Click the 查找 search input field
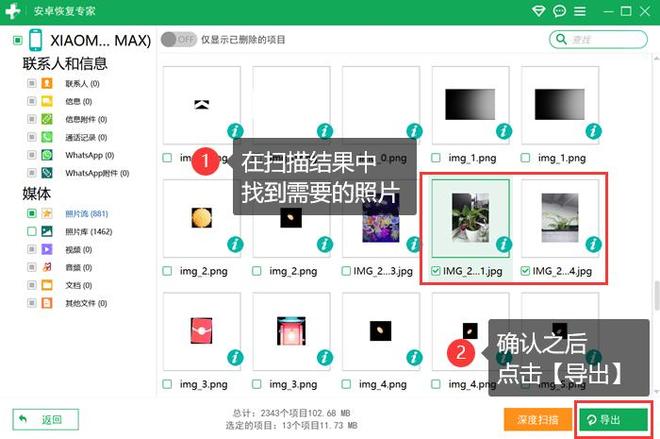This screenshot has width=660, height=439. point(598,39)
